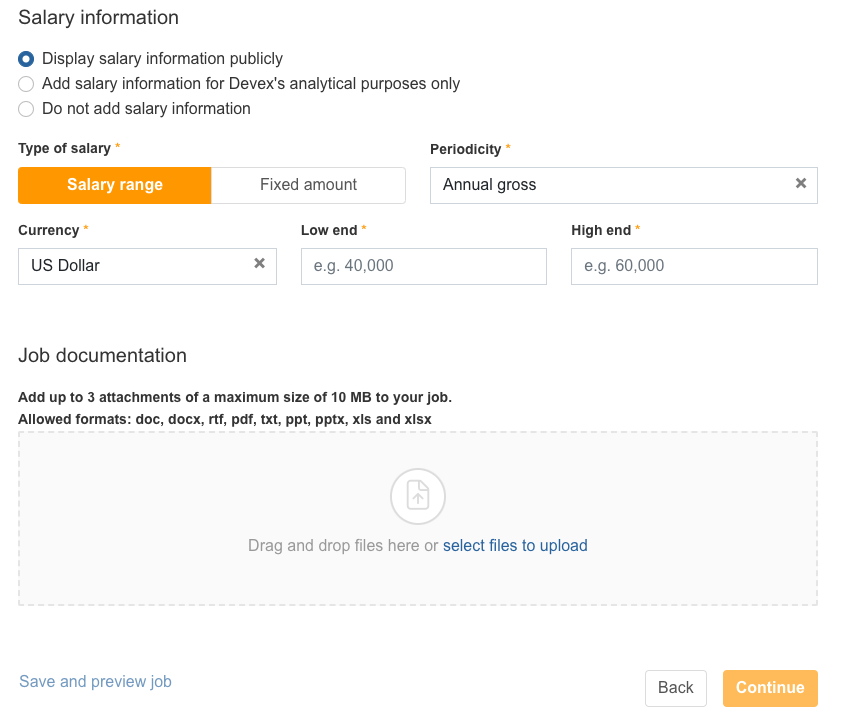Select Display salary information publicly

[26, 59]
